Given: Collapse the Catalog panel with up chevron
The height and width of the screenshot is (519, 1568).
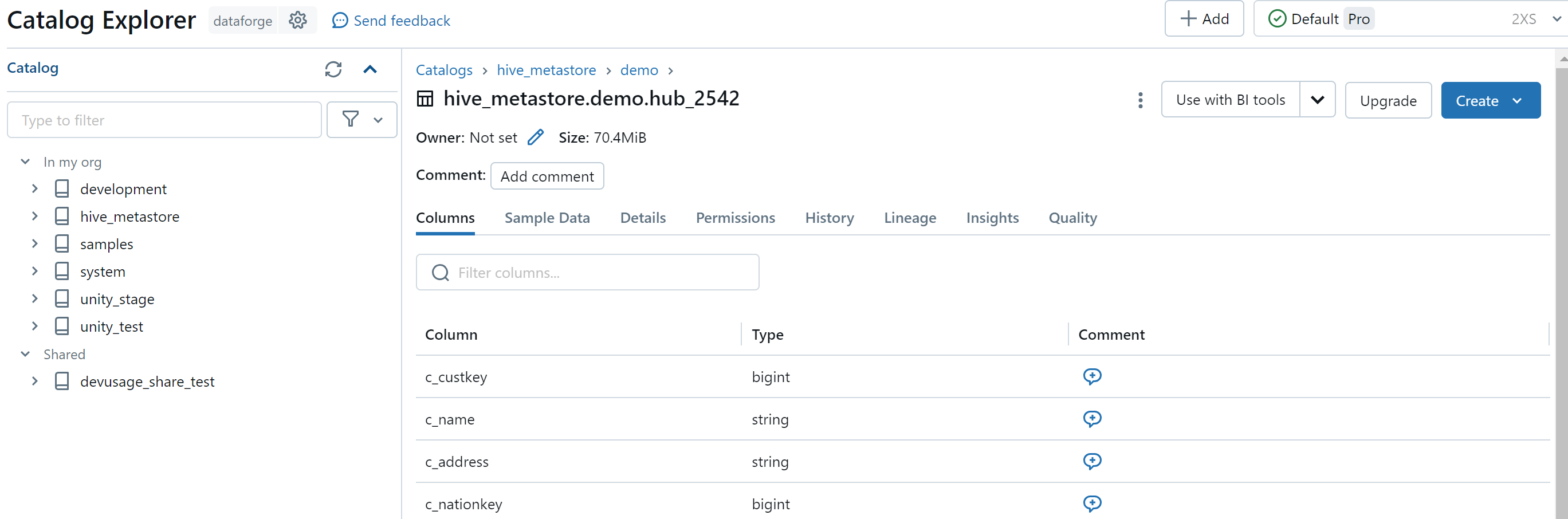Looking at the screenshot, I should point(370,69).
